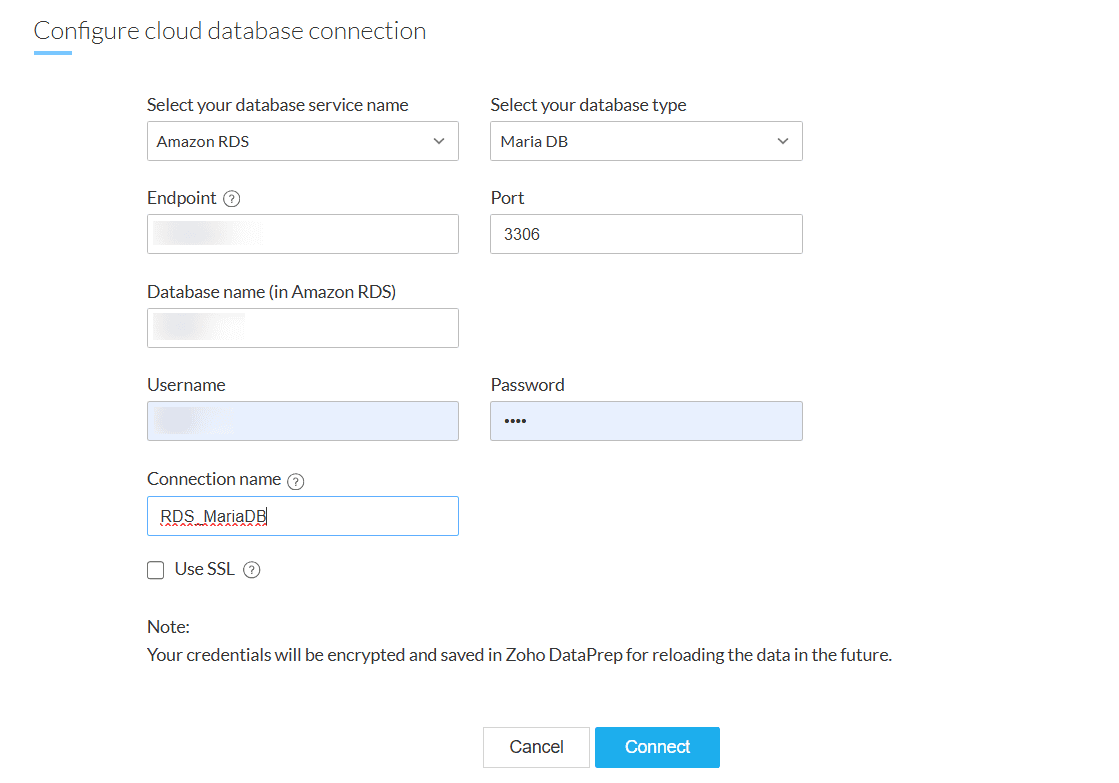Click the Password field with masked dots
The width and height of the screenshot is (1119, 783).
click(645, 421)
